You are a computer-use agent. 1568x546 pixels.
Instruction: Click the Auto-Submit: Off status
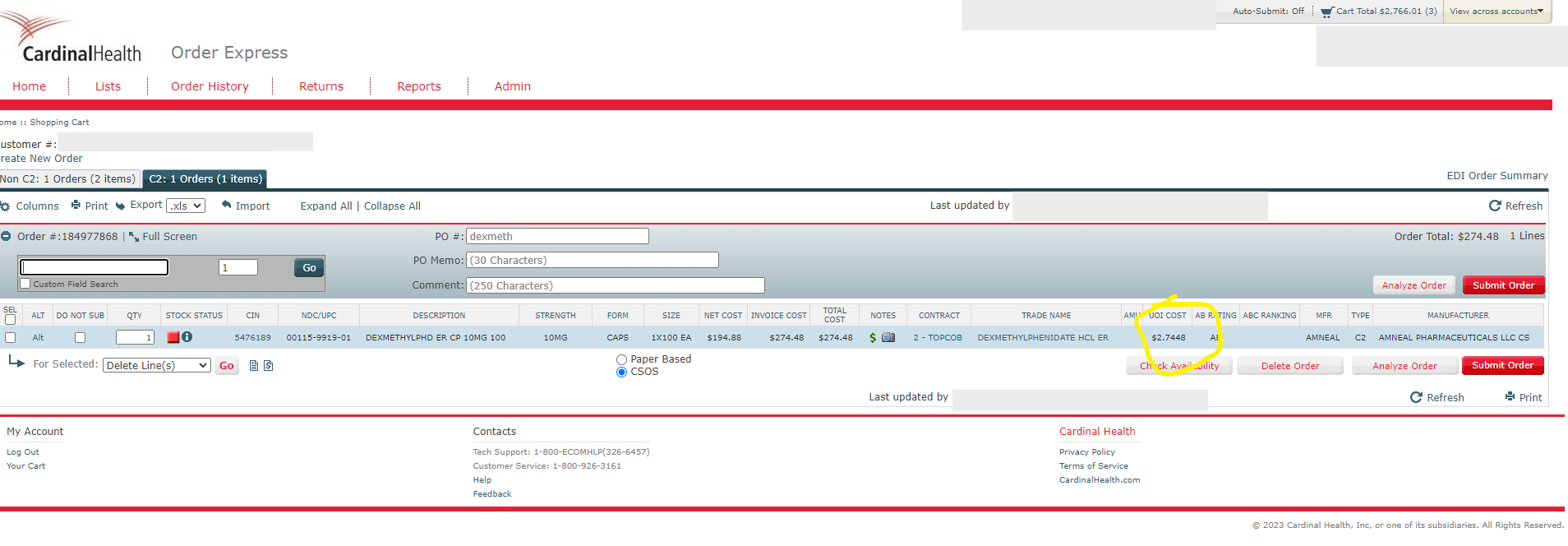(x=1268, y=12)
